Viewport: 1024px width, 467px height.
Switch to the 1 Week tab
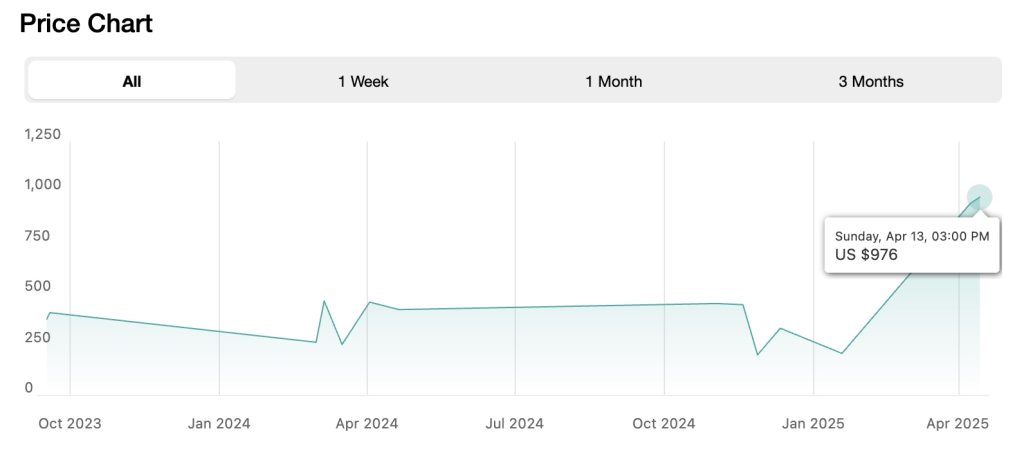(x=363, y=81)
